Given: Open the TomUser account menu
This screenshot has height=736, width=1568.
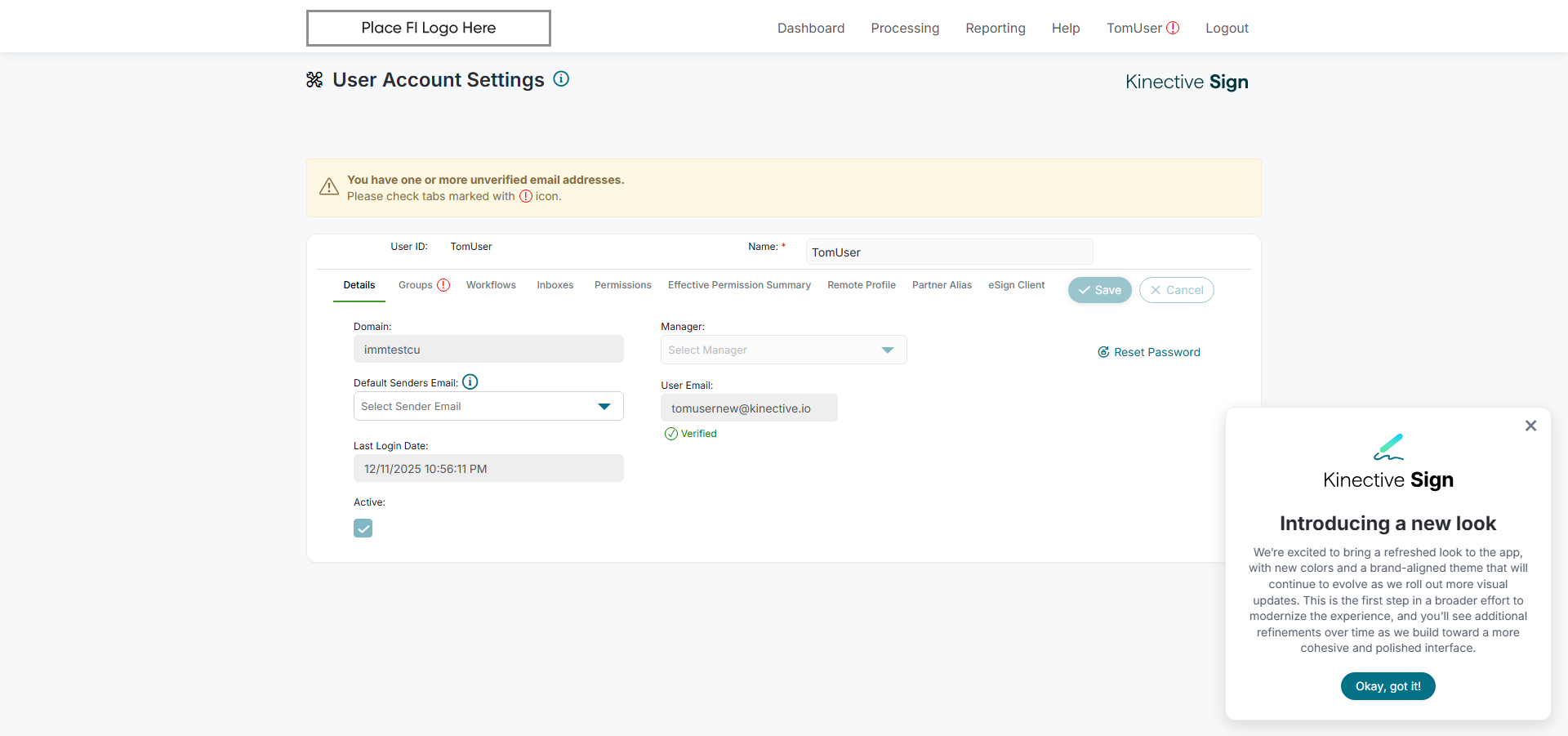Looking at the screenshot, I should [1134, 28].
